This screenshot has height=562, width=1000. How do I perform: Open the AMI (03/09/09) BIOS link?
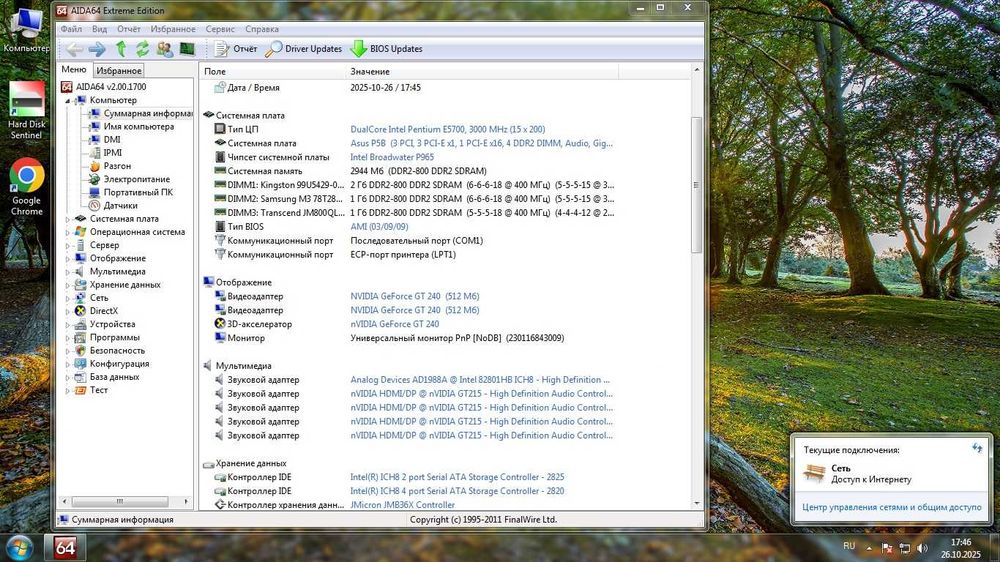[x=379, y=226]
